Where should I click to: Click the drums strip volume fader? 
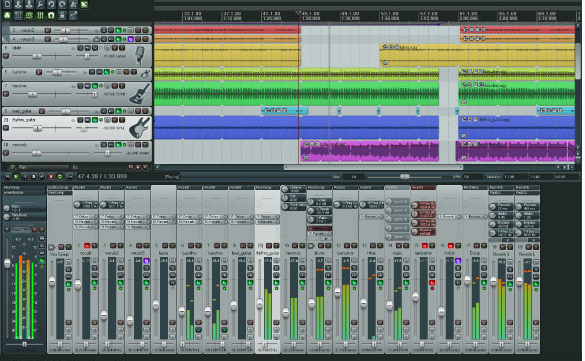[312, 303]
